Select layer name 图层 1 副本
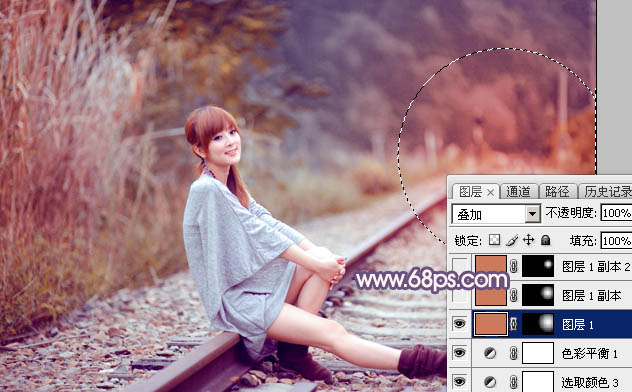Image resolution: width=632 pixels, height=392 pixels. pos(591,295)
